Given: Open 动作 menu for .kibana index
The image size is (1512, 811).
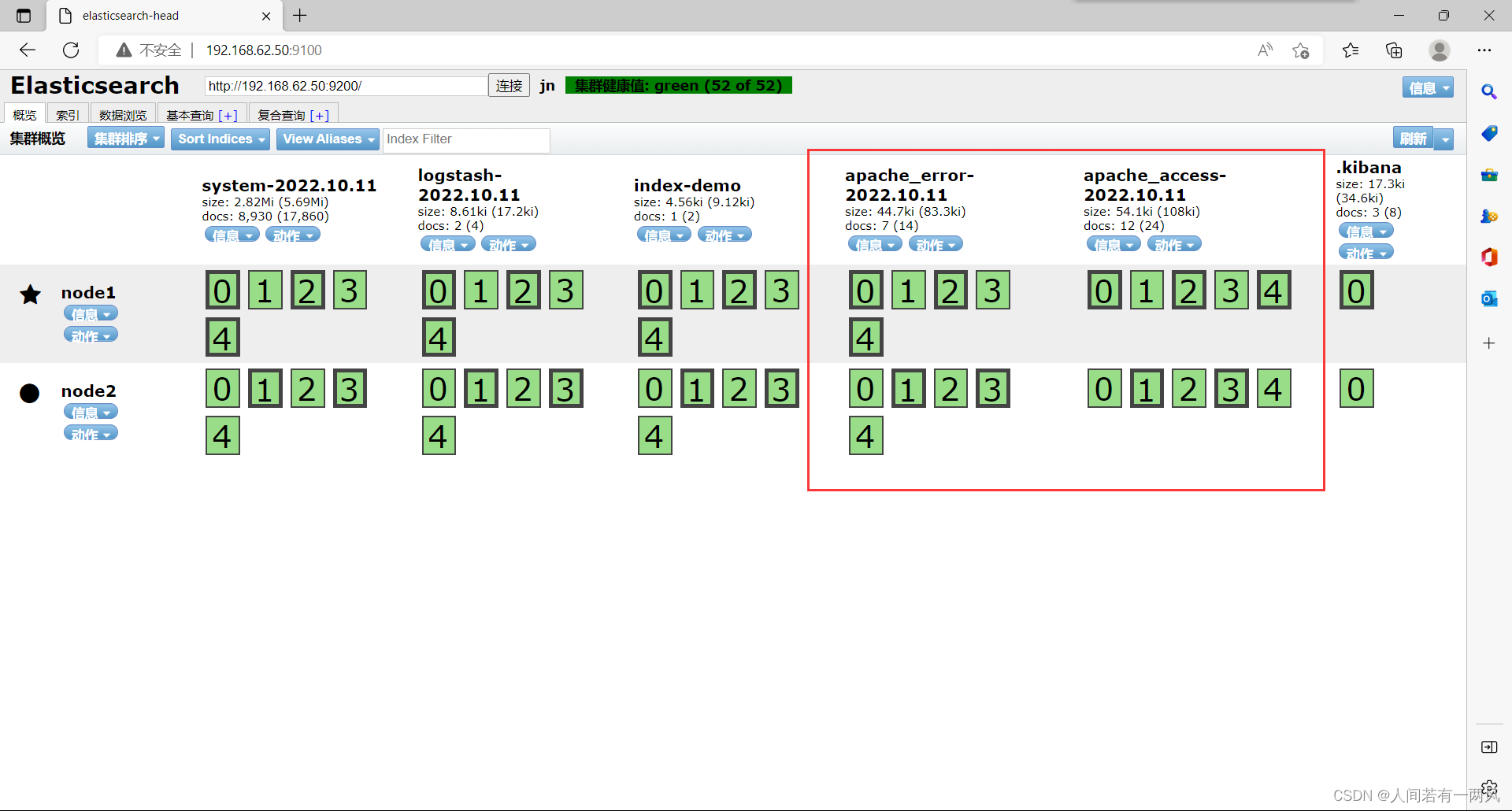Looking at the screenshot, I should coord(1366,253).
